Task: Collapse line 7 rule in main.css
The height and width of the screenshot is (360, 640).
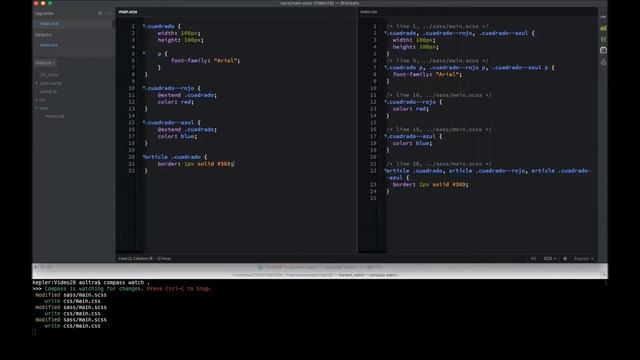Action: click(x=386, y=67)
